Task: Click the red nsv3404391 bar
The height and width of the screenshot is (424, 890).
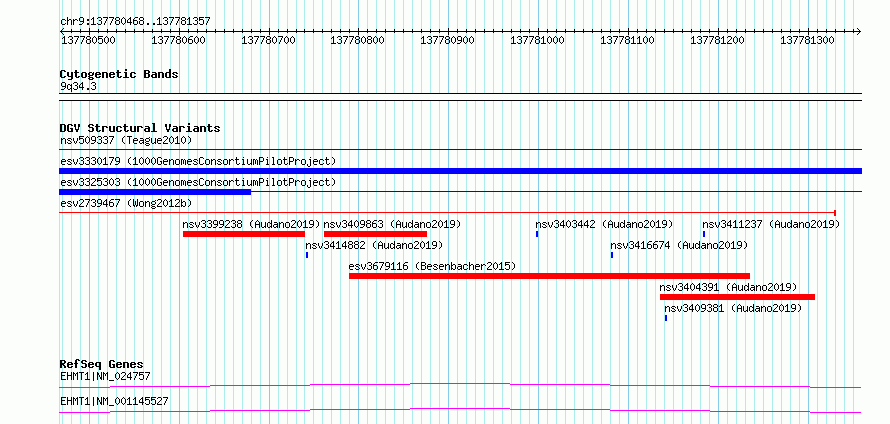Action: pyautogui.click(x=737, y=297)
